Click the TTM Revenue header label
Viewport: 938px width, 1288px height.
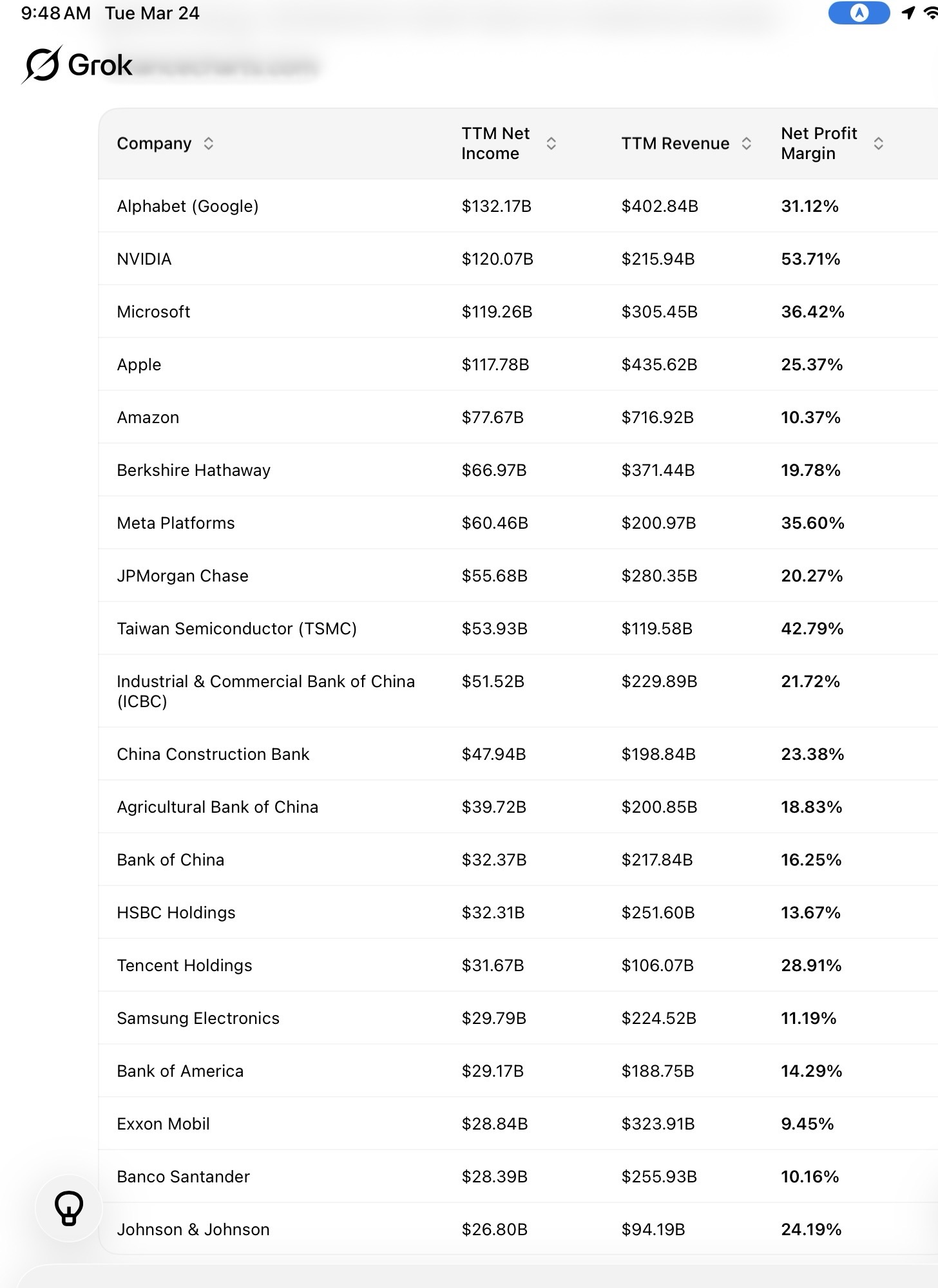tap(675, 144)
